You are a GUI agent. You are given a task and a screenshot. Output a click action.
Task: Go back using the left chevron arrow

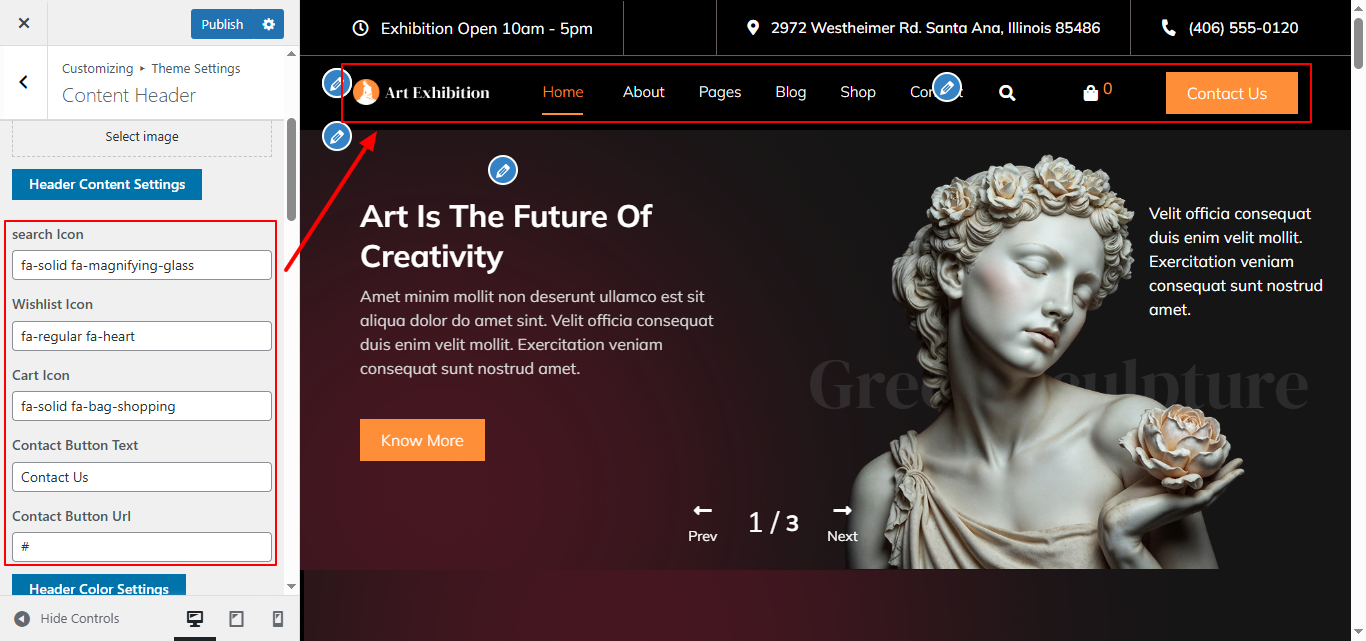[24, 82]
